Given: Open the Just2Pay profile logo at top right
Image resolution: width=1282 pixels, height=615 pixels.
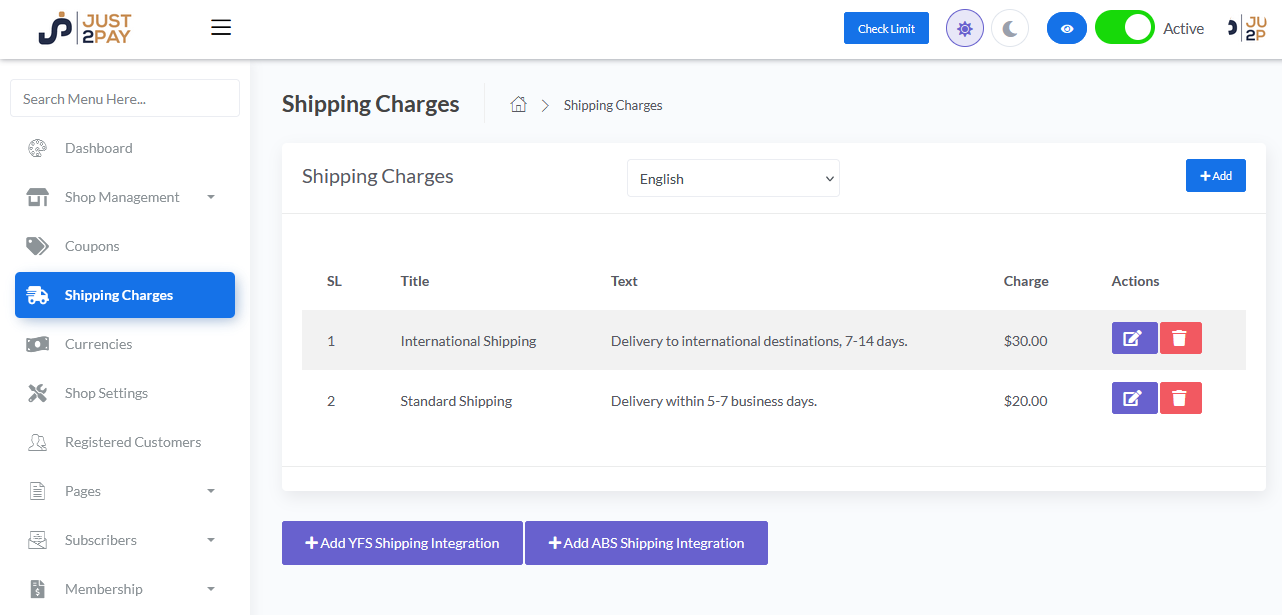Looking at the screenshot, I should [1246, 29].
